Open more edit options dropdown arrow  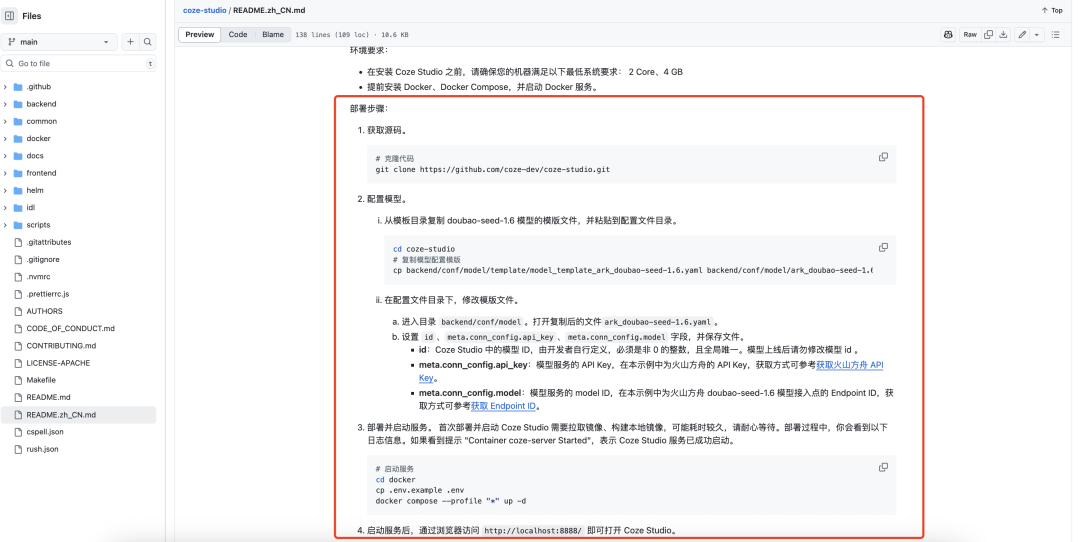[x=1037, y=34]
